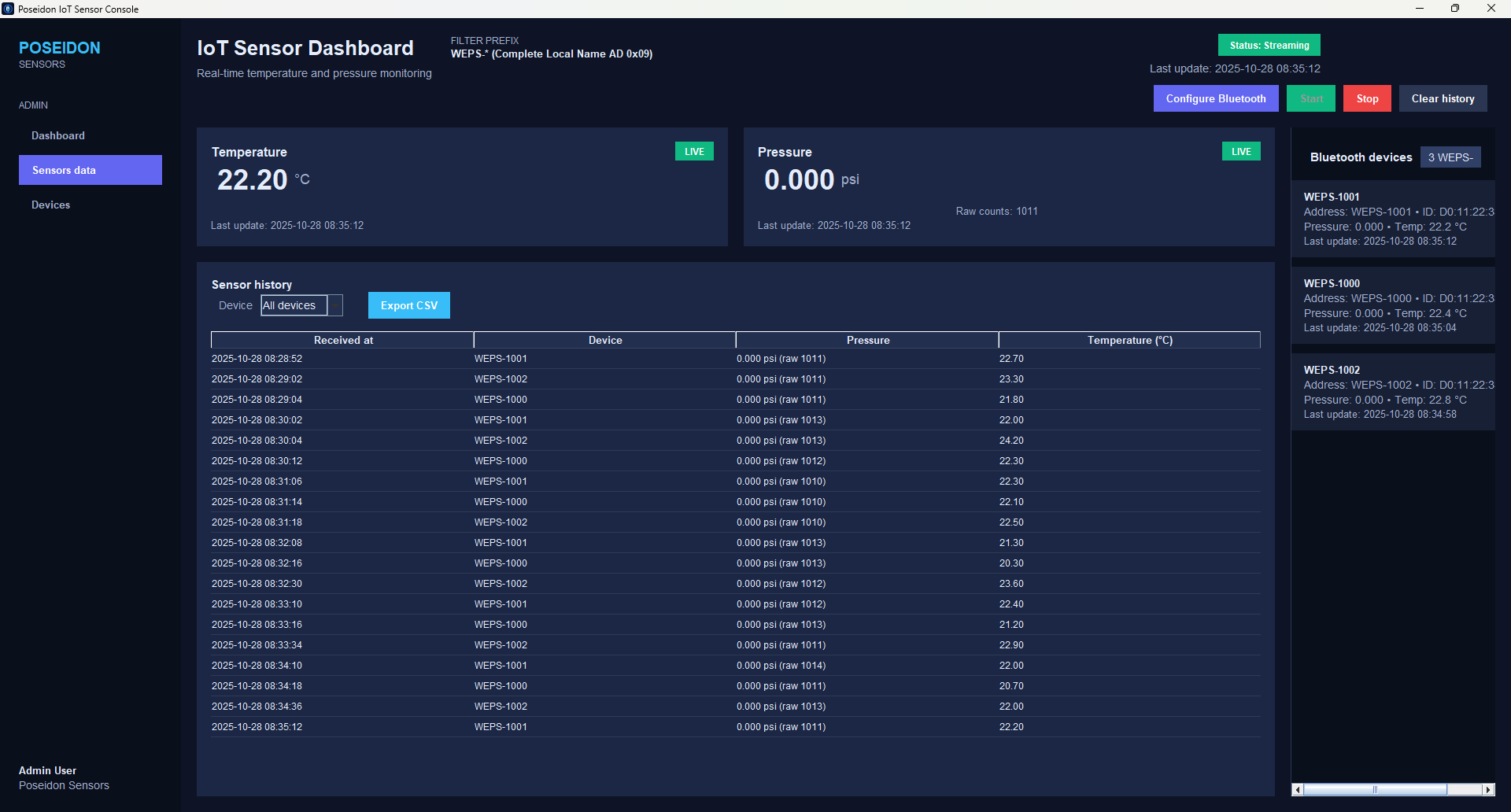Image resolution: width=1511 pixels, height=812 pixels.
Task: Click the 2025-10-28 08:29:04 timestamp cell
Action: click(257, 400)
